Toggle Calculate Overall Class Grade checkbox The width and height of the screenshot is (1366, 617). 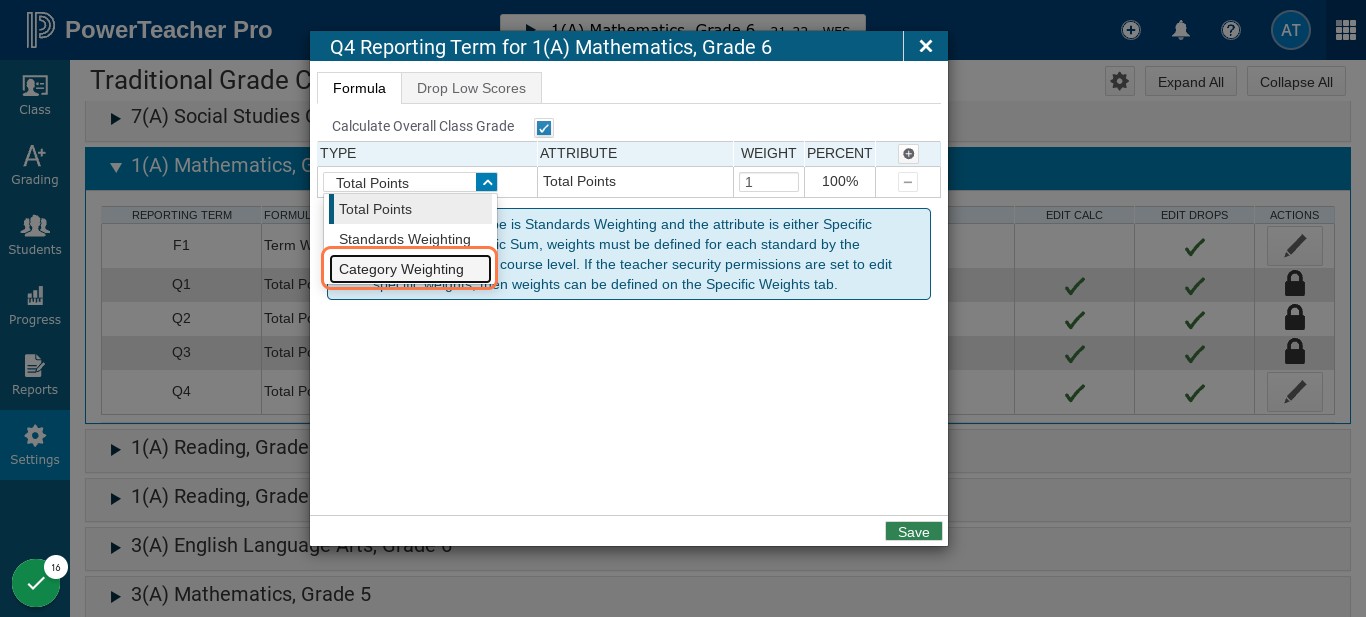click(544, 128)
